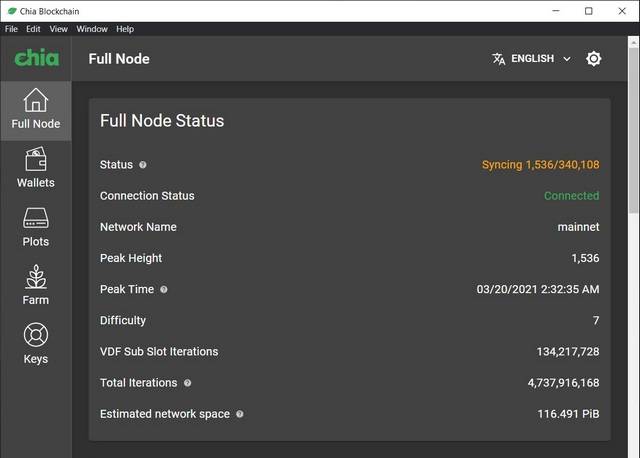Show help tooltip for Peak Time
This screenshot has height=458, width=640.
tap(164, 290)
